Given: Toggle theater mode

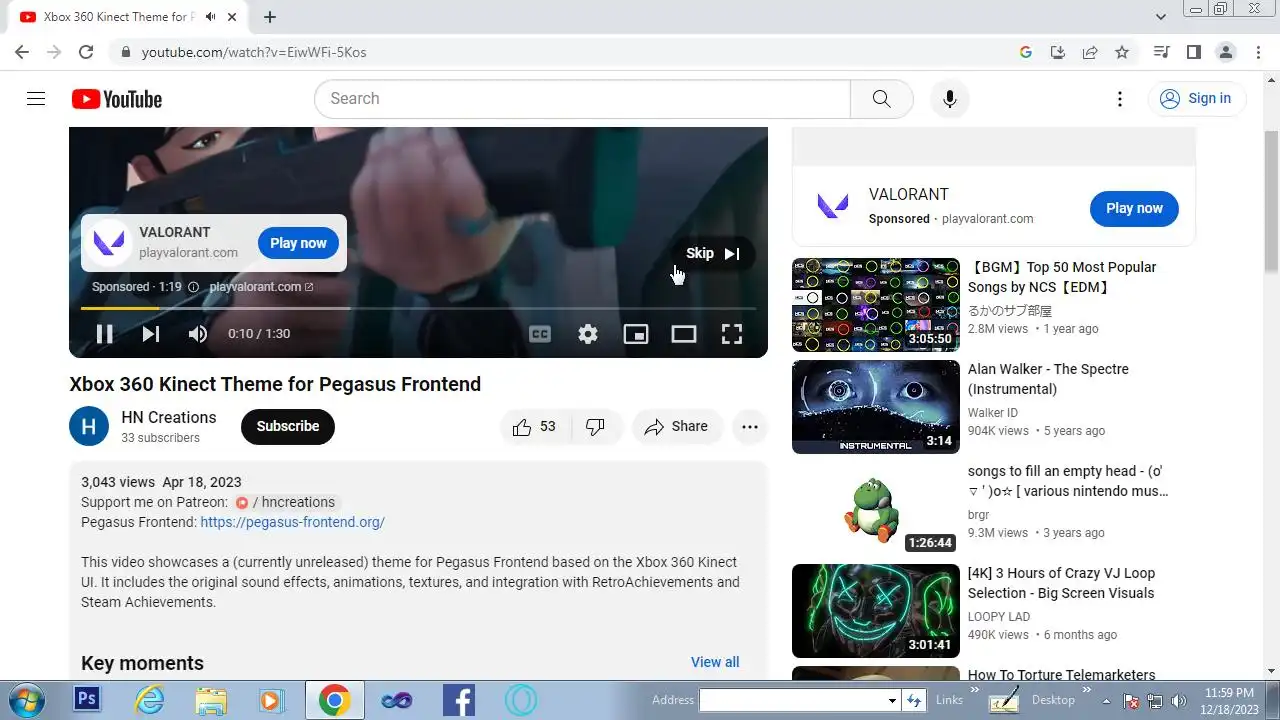Looking at the screenshot, I should (684, 334).
